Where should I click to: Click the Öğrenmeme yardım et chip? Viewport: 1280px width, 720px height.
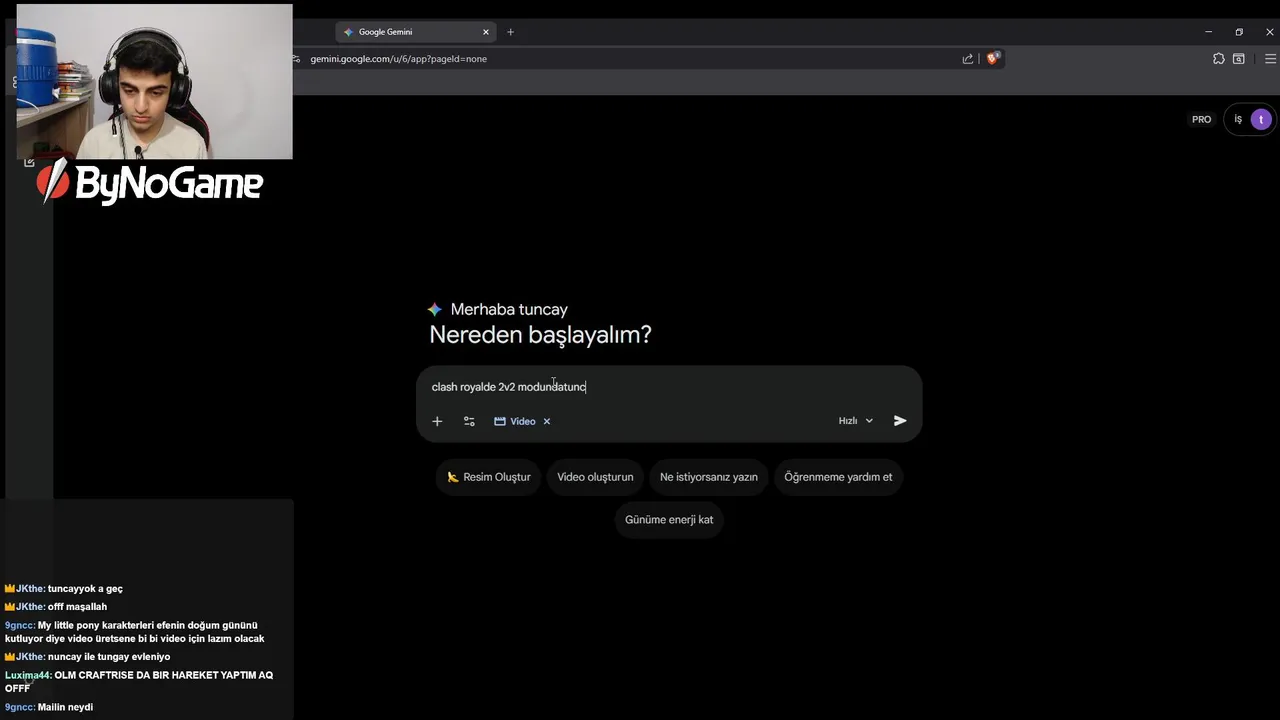coord(838,477)
